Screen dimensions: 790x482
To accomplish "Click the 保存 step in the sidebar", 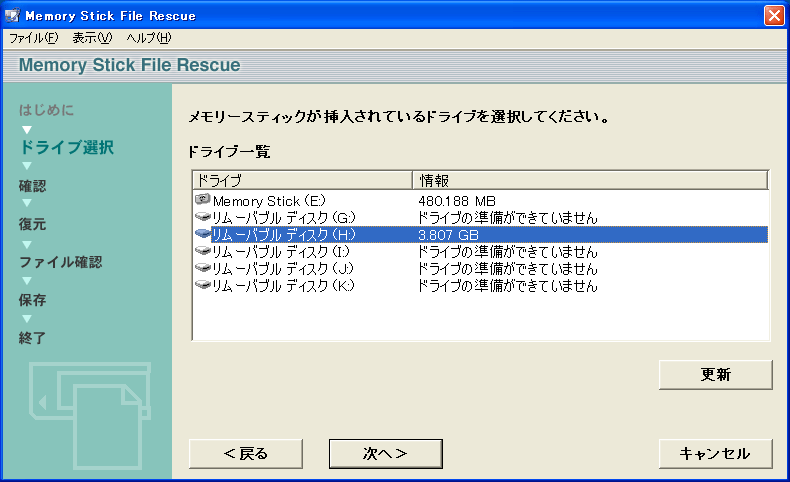I will [32, 300].
